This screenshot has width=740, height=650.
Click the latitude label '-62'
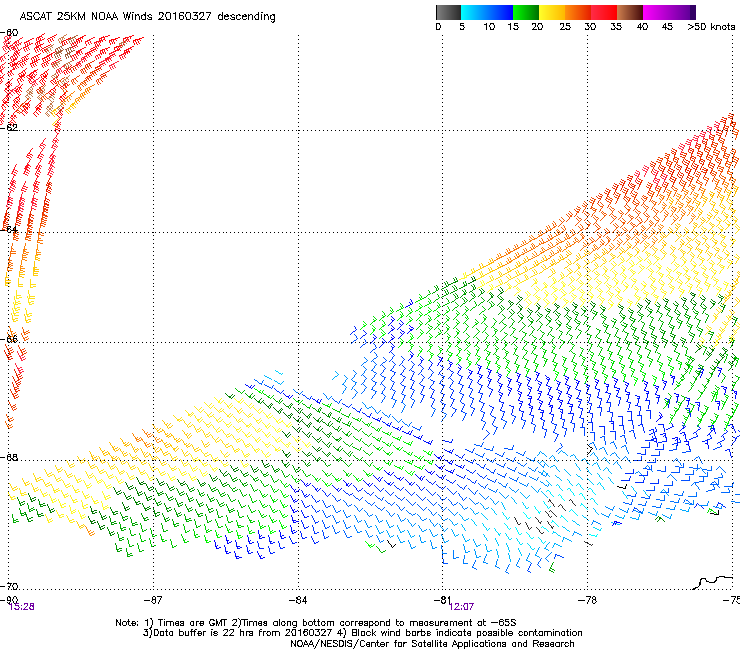tap(9, 127)
